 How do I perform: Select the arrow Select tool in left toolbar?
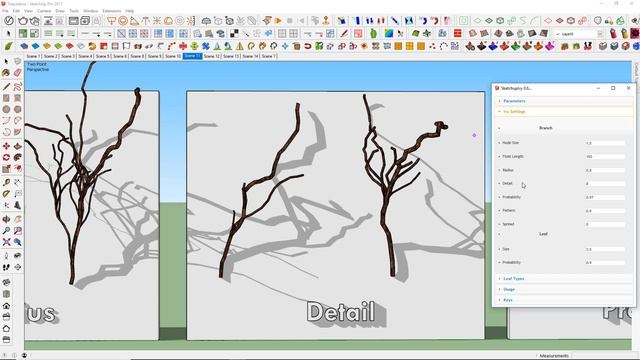click(x=6, y=62)
